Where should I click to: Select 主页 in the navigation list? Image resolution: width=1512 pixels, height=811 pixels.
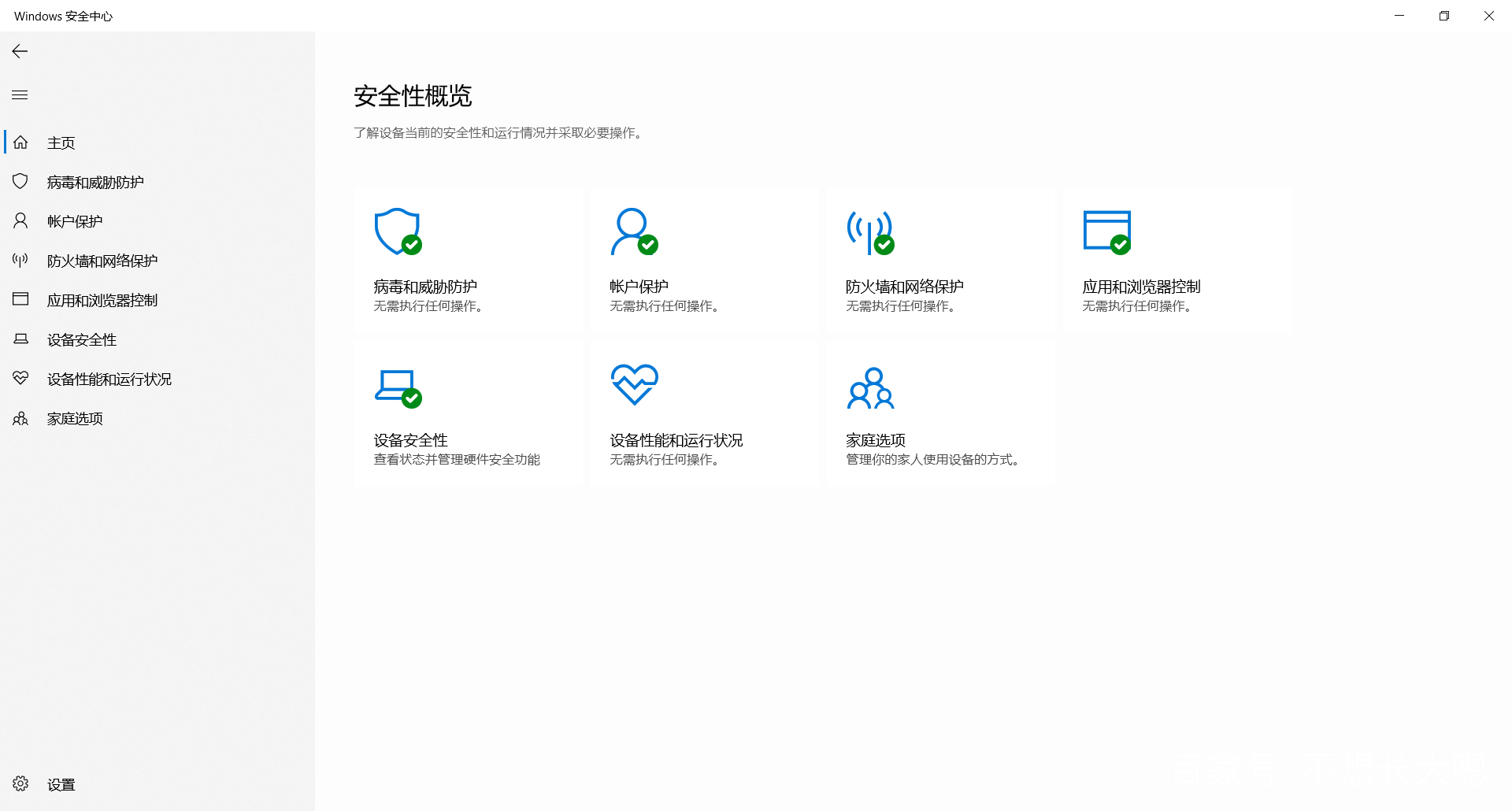[x=61, y=142]
